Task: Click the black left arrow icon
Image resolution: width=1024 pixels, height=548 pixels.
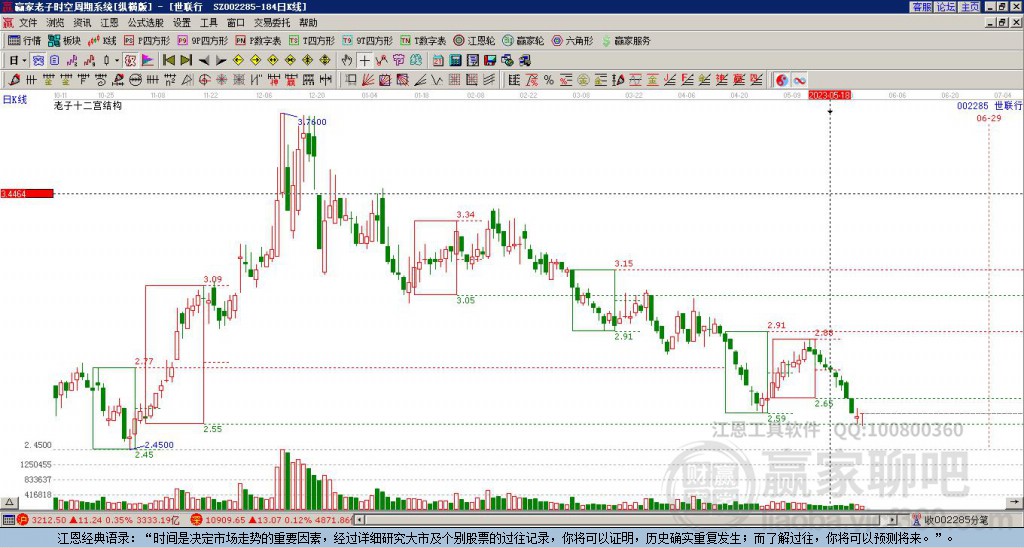Action: point(204,61)
